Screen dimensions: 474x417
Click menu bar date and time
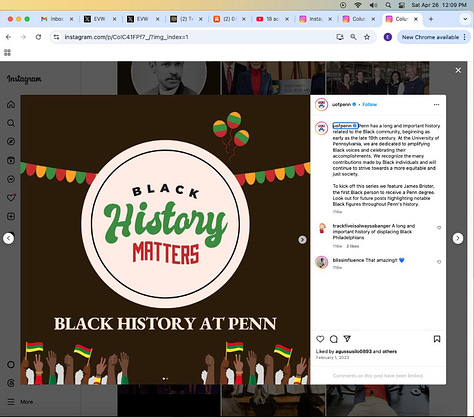(x=439, y=5)
